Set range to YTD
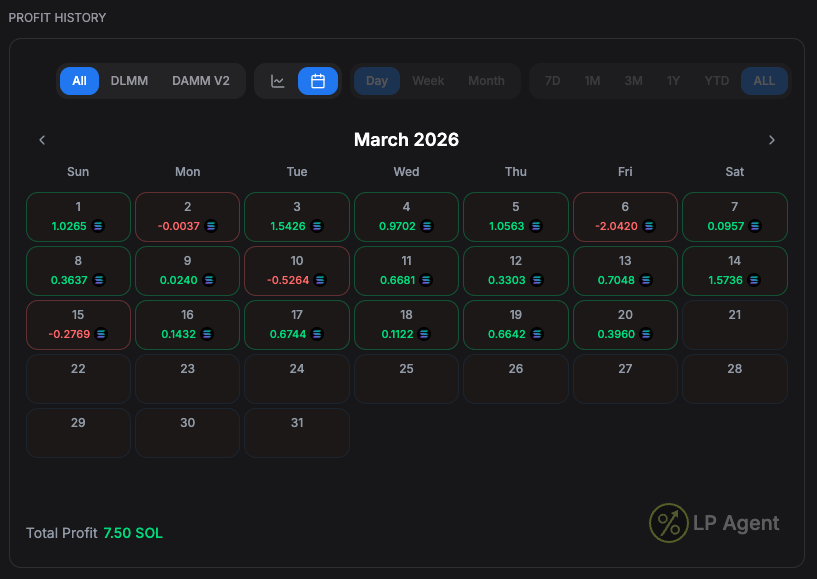Viewport: 817px width, 579px height. coord(716,81)
